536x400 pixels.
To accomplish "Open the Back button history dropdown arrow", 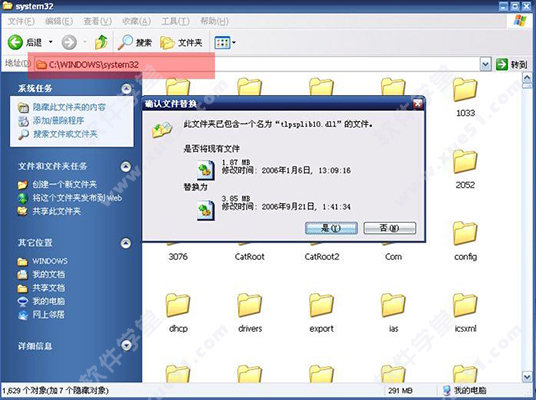I will coord(51,42).
